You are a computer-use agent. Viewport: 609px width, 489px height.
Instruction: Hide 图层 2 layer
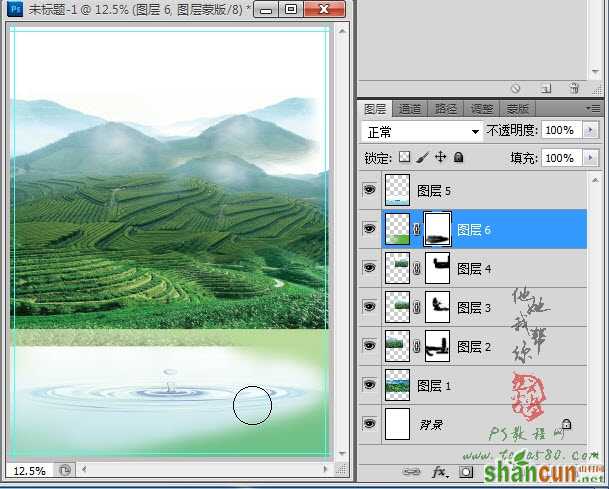tap(369, 345)
